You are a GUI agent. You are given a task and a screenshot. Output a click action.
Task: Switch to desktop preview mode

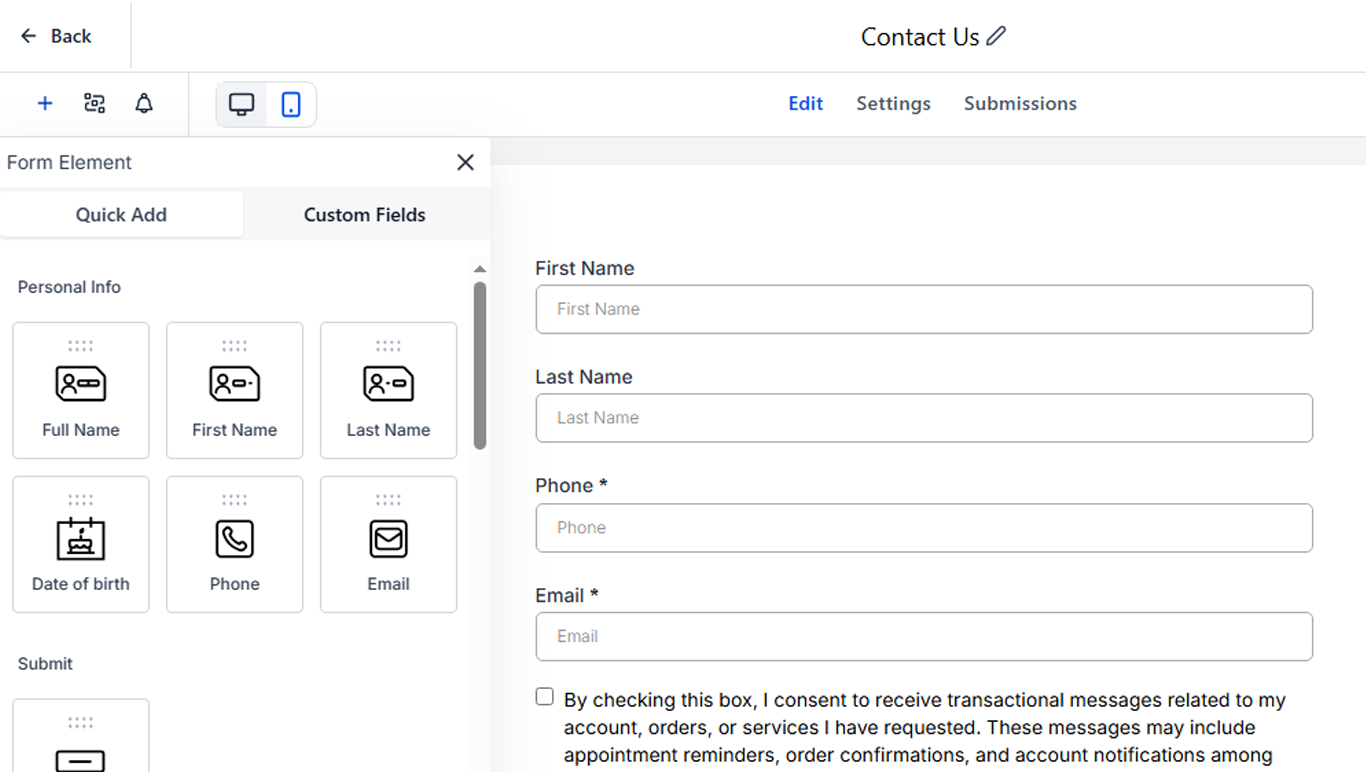coord(242,104)
